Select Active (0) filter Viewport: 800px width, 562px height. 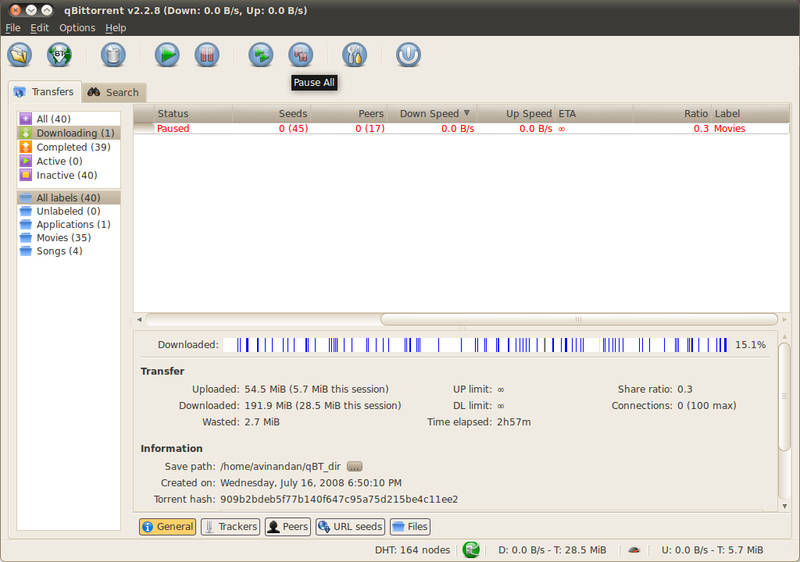pos(68,161)
